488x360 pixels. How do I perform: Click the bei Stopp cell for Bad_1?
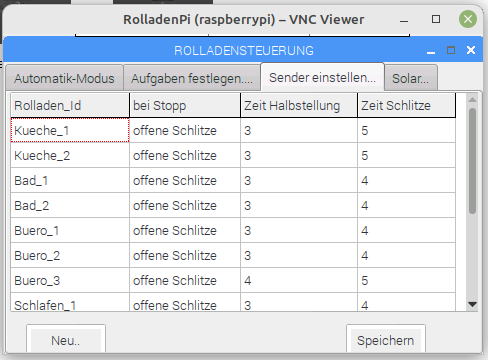coord(185,180)
